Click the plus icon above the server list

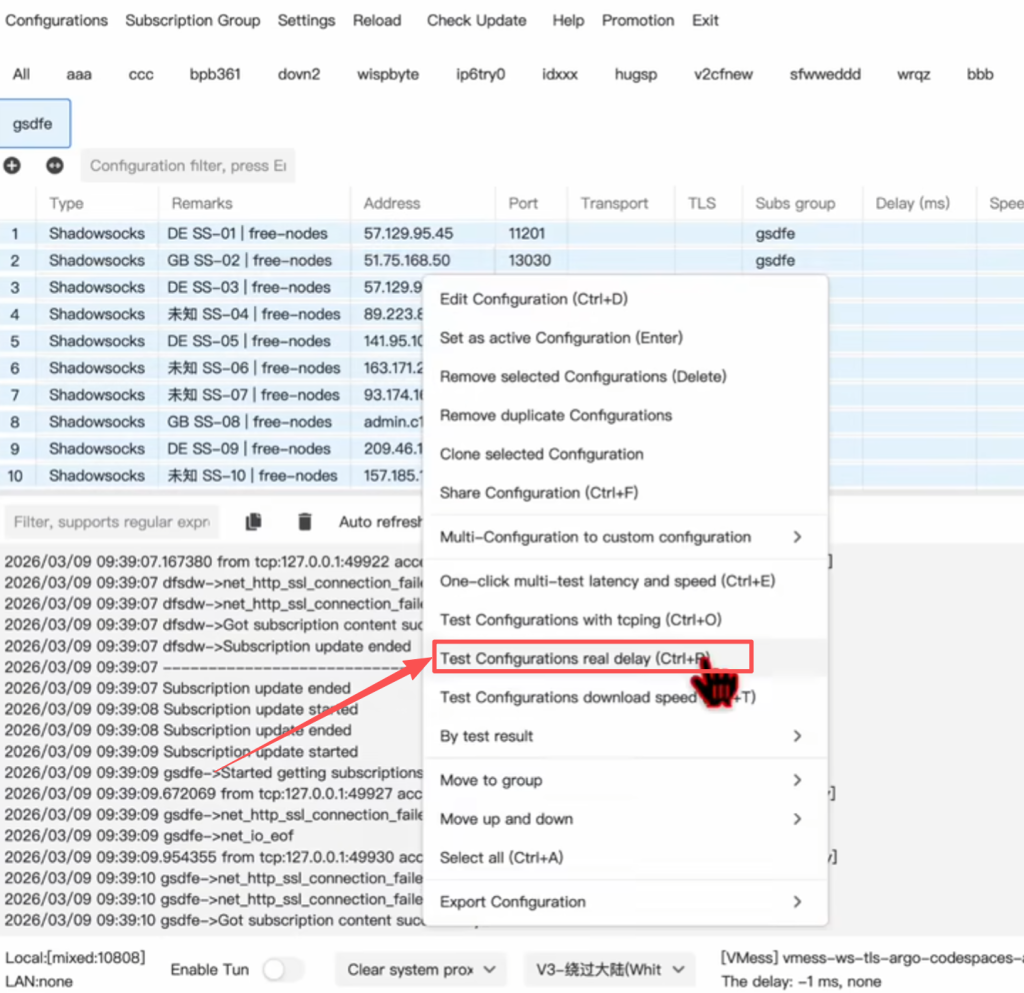click(x=12, y=166)
